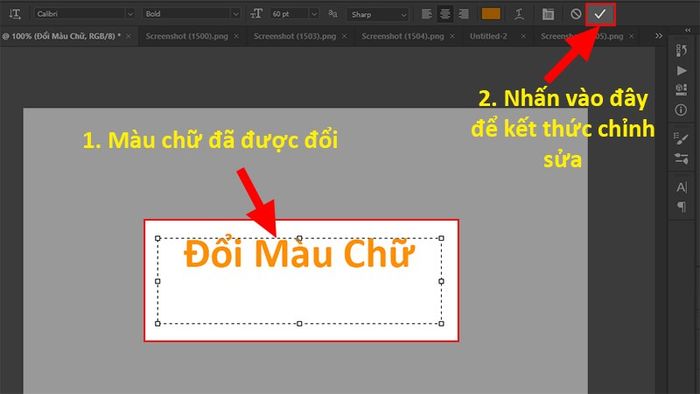Set left align text
Screen dimensions: 700x394
coord(426,14)
